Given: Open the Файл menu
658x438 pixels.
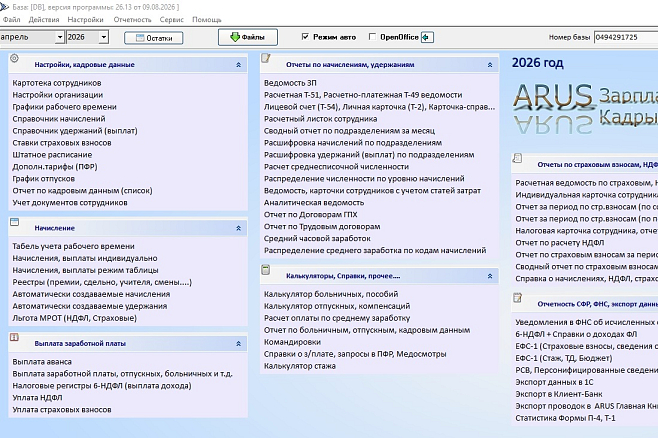Looking at the screenshot, I should 11,20.
